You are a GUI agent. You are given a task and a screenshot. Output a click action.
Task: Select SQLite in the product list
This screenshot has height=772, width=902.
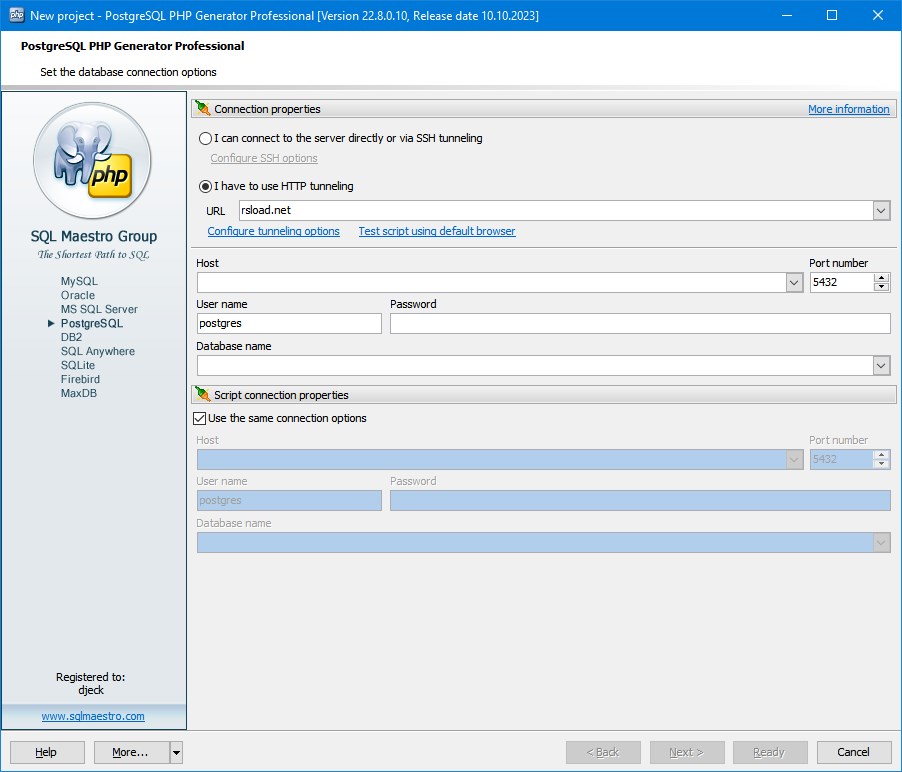tap(80, 366)
